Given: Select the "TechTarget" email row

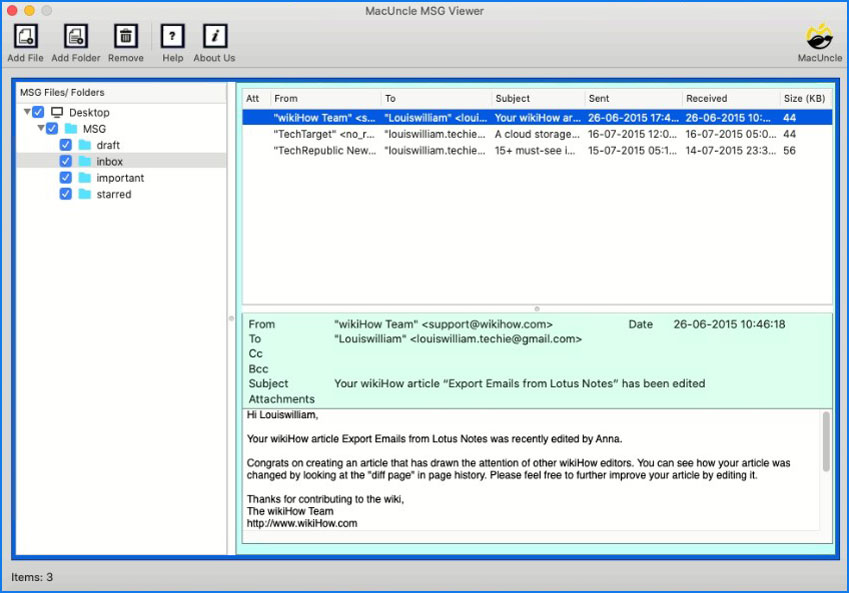Looking at the screenshot, I should point(537,134).
